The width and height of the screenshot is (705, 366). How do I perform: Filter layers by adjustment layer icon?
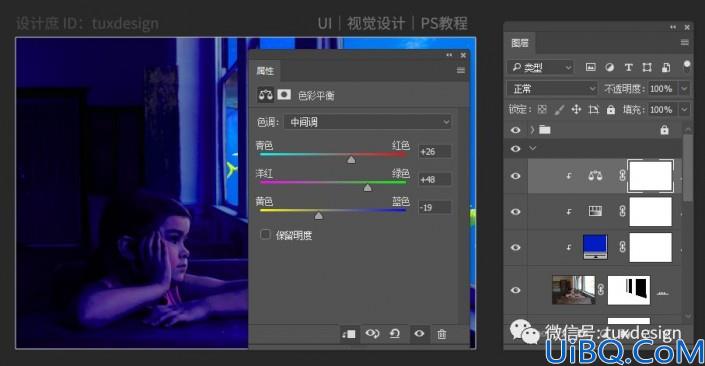(609, 67)
